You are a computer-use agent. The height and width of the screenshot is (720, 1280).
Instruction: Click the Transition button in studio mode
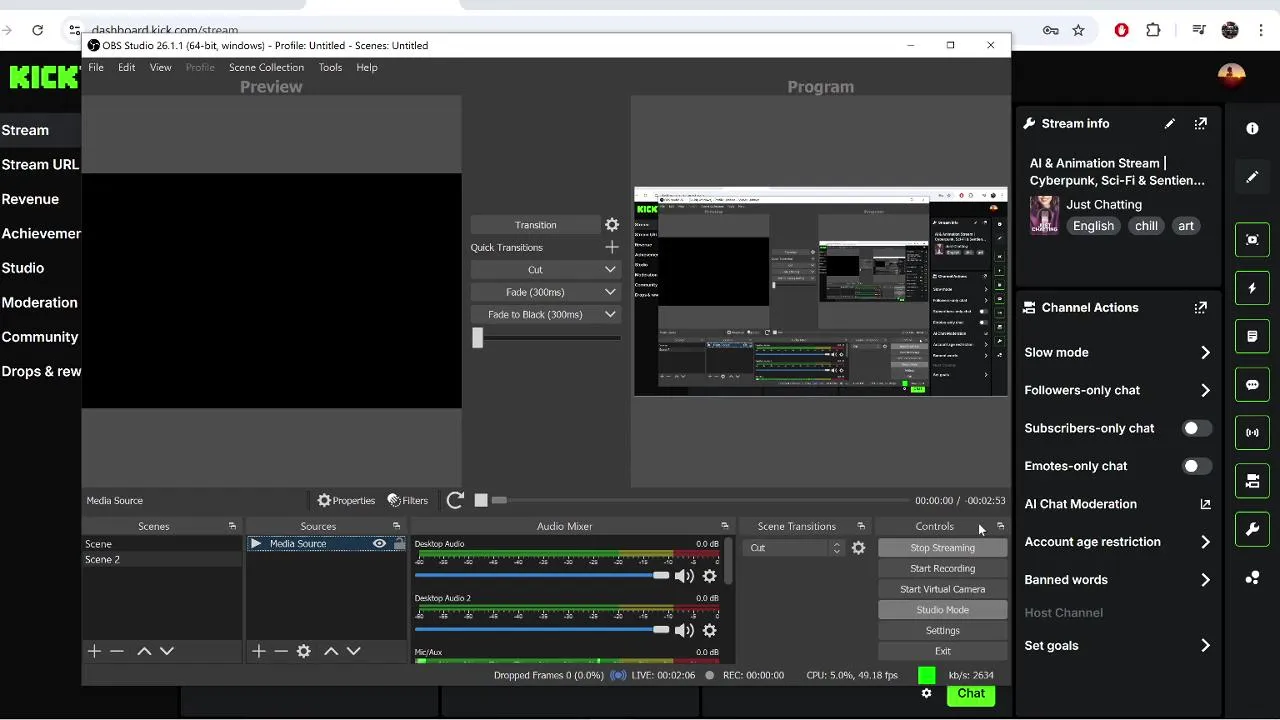coord(536,225)
